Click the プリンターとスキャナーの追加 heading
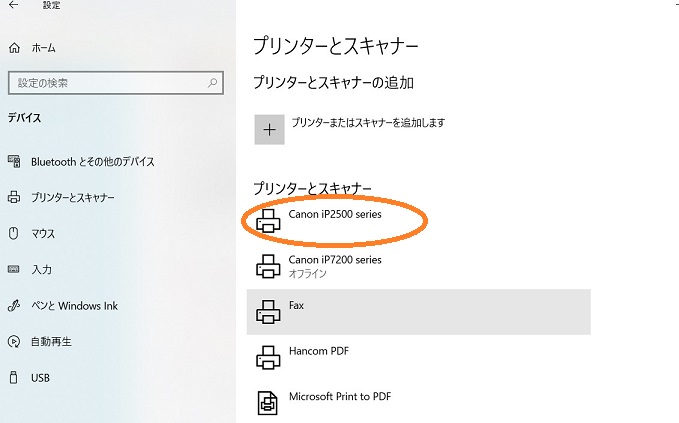The height and width of the screenshot is (423, 679). point(333,82)
